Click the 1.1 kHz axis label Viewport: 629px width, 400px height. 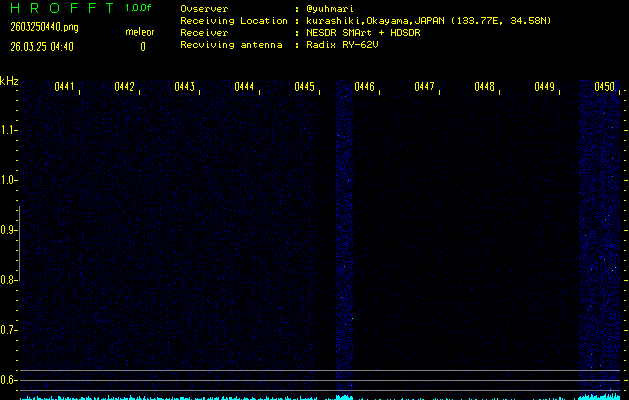coord(7,130)
